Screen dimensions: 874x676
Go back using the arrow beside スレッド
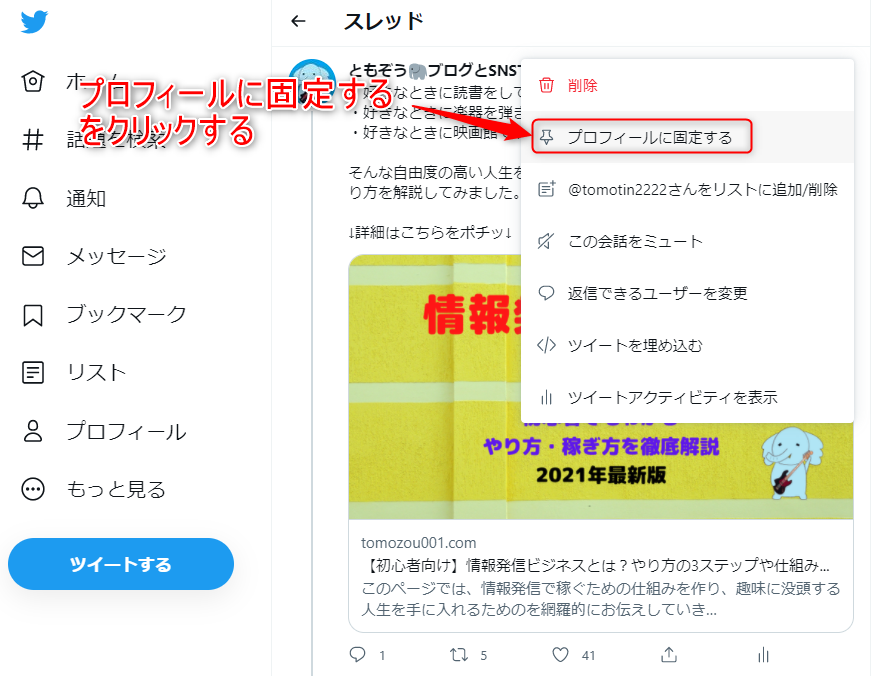pyautogui.click(x=298, y=21)
